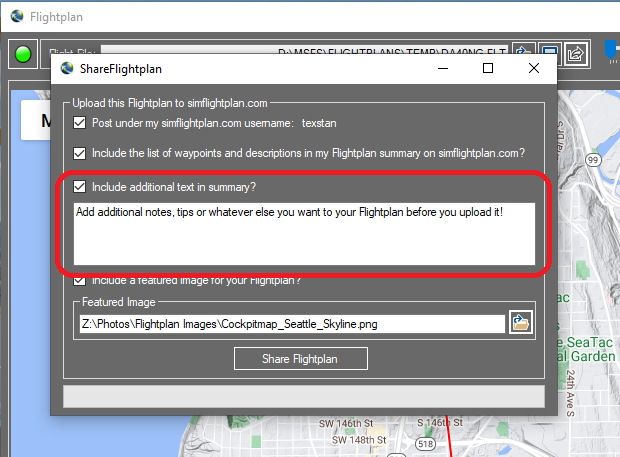The image size is (620, 457).
Task: Click the SeaTac map label
Action: pyautogui.click(x=590, y=342)
